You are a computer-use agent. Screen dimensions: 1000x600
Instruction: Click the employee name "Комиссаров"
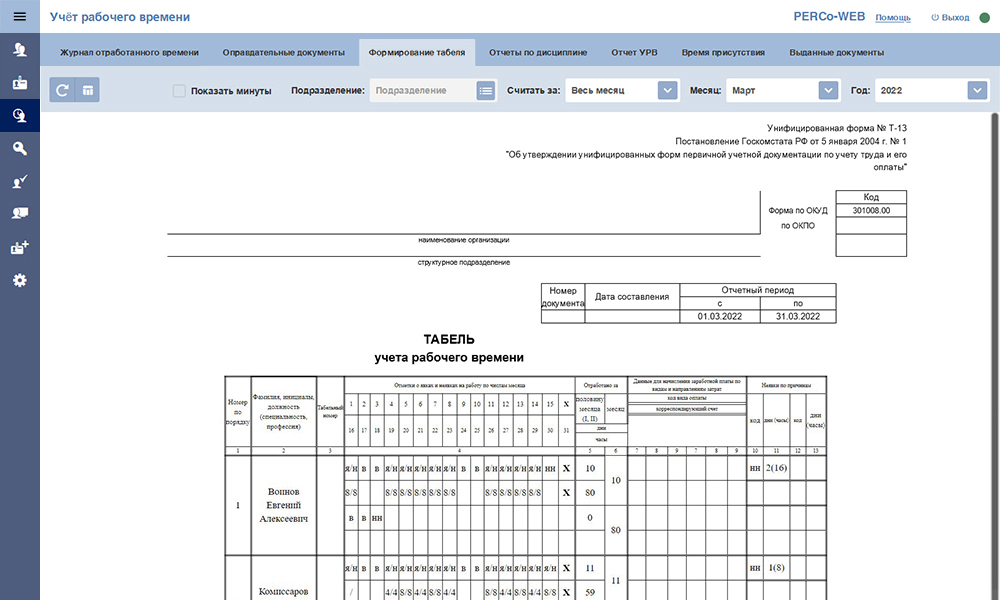[x=284, y=592]
